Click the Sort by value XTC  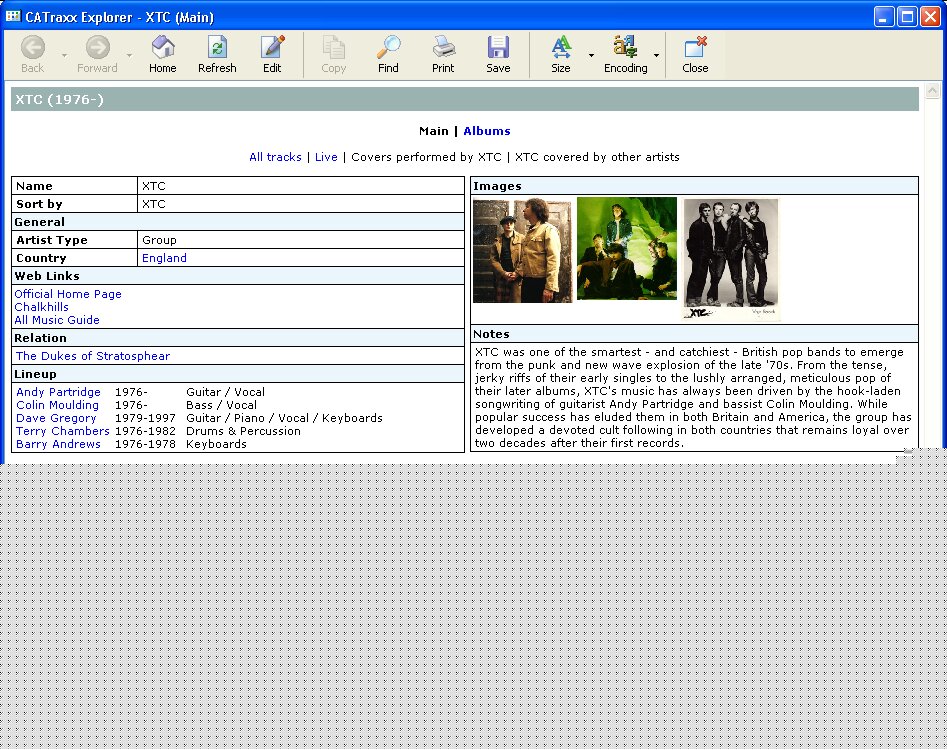click(x=154, y=204)
